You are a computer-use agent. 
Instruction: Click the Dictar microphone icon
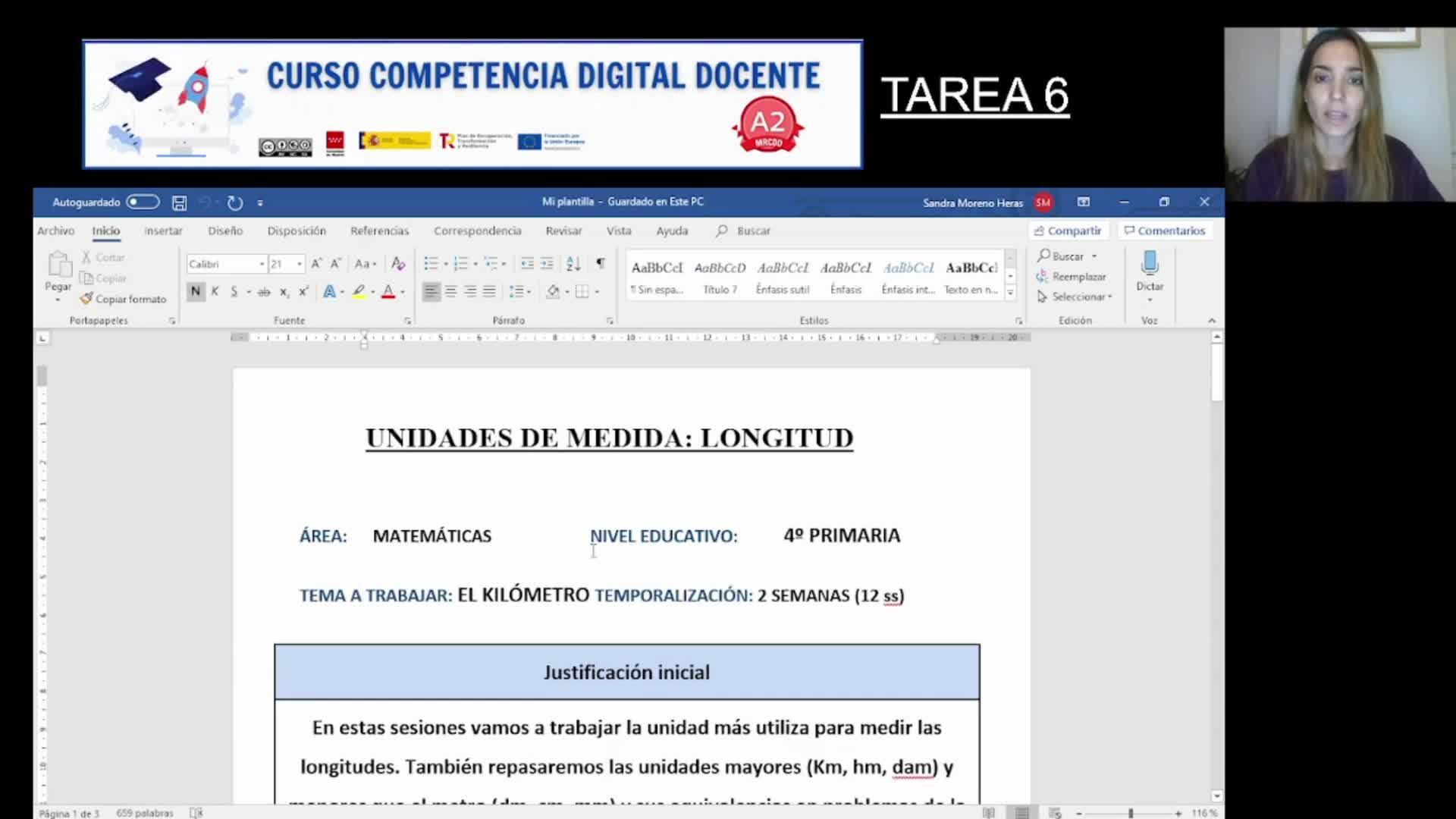(1150, 264)
